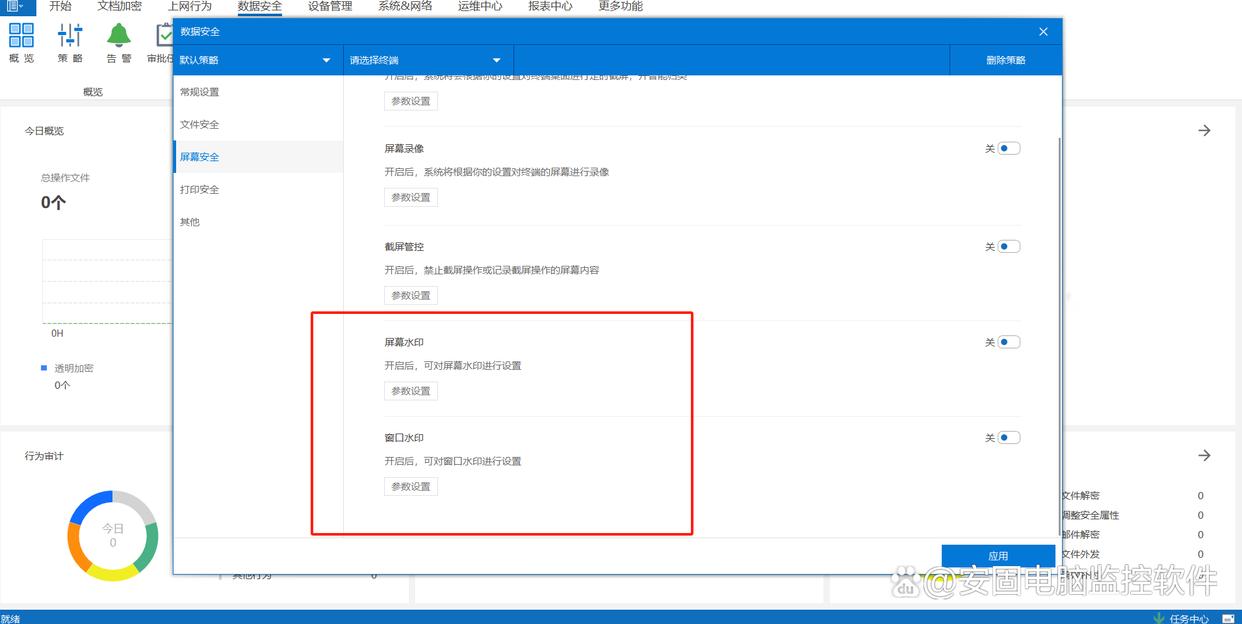Click the 概览 overview grid icon
The image size is (1242, 624).
[x=21, y=36]
